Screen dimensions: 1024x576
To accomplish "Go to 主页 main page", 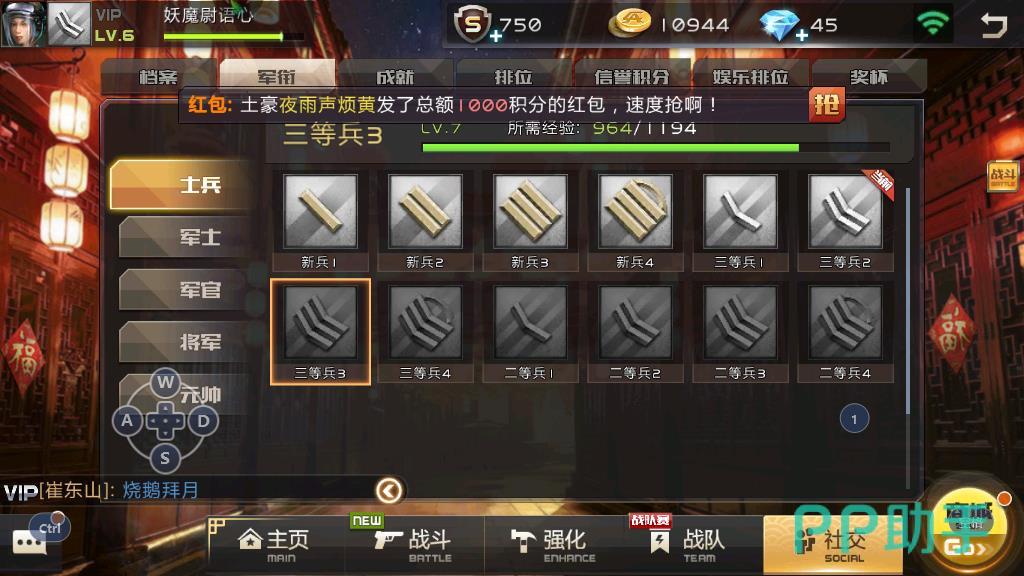I will (276, 545).
